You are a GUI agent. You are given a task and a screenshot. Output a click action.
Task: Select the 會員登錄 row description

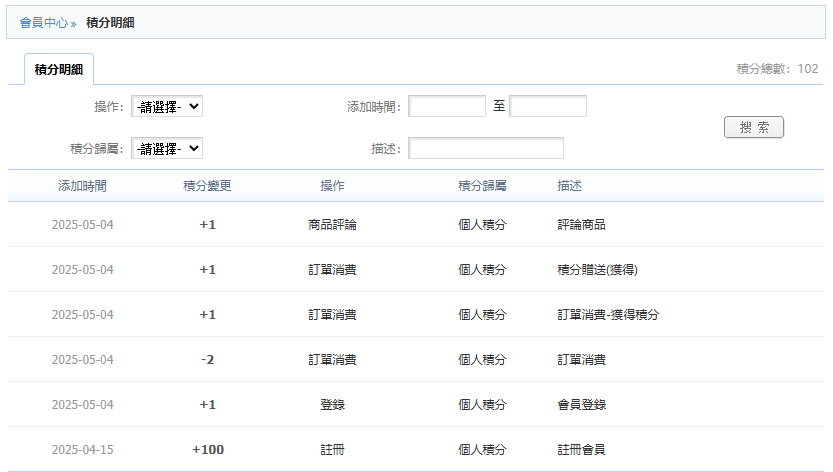(582, 405)
